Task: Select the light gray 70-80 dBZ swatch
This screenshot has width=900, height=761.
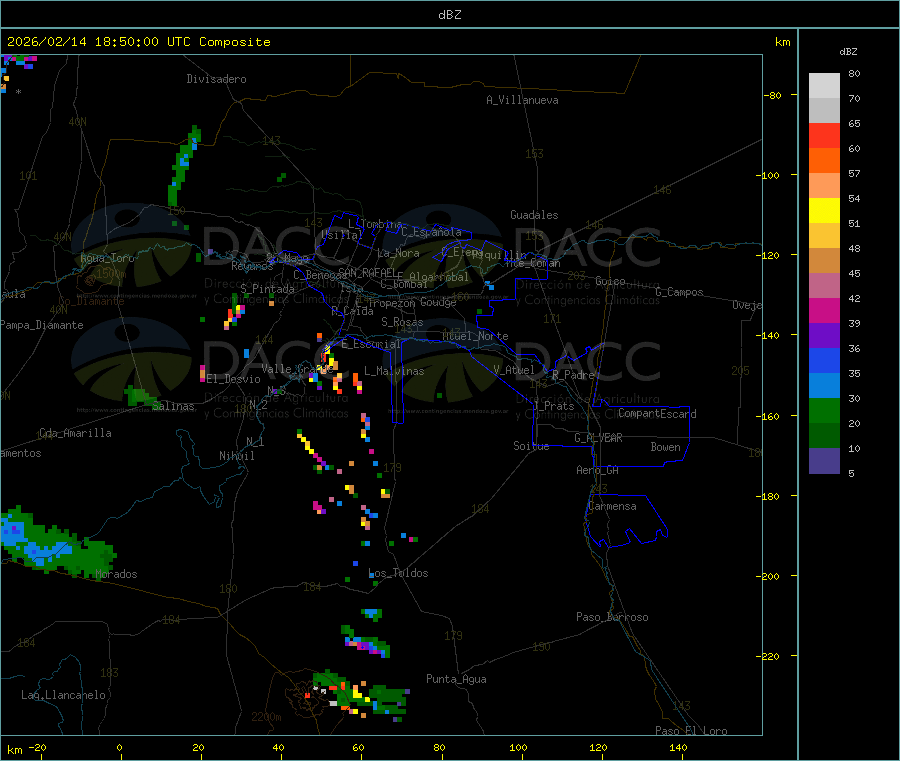Action: pyautogui.click(x=824, y=86)
